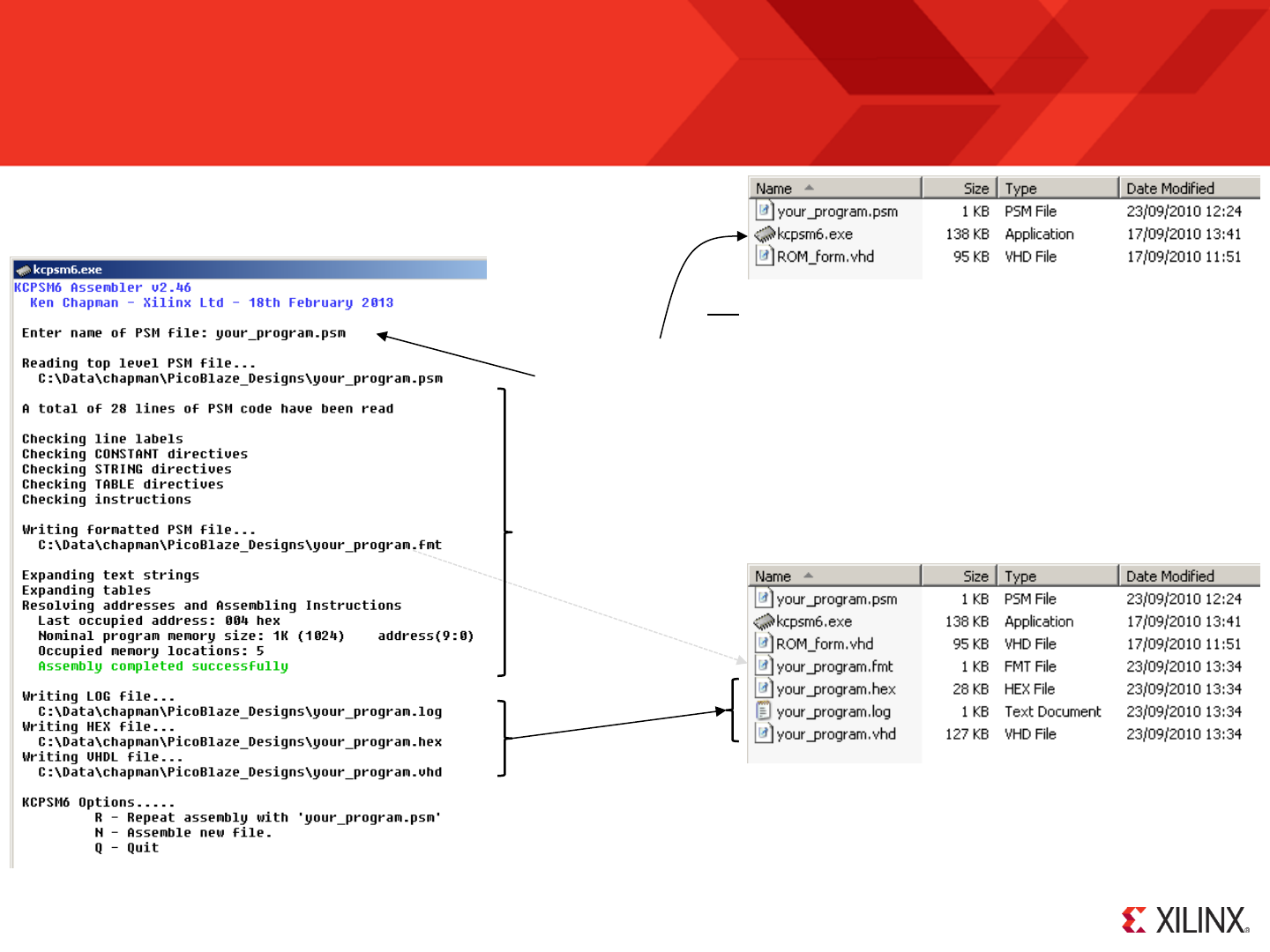
Task: Click the "Occupied memory locations: 5" line
Action: tap(151, 651)
